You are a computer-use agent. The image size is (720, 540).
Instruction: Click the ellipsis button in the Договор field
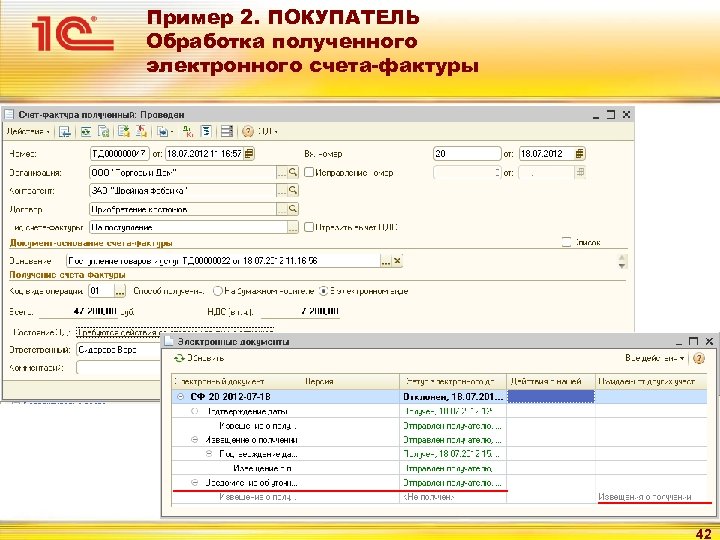point(282,209)
